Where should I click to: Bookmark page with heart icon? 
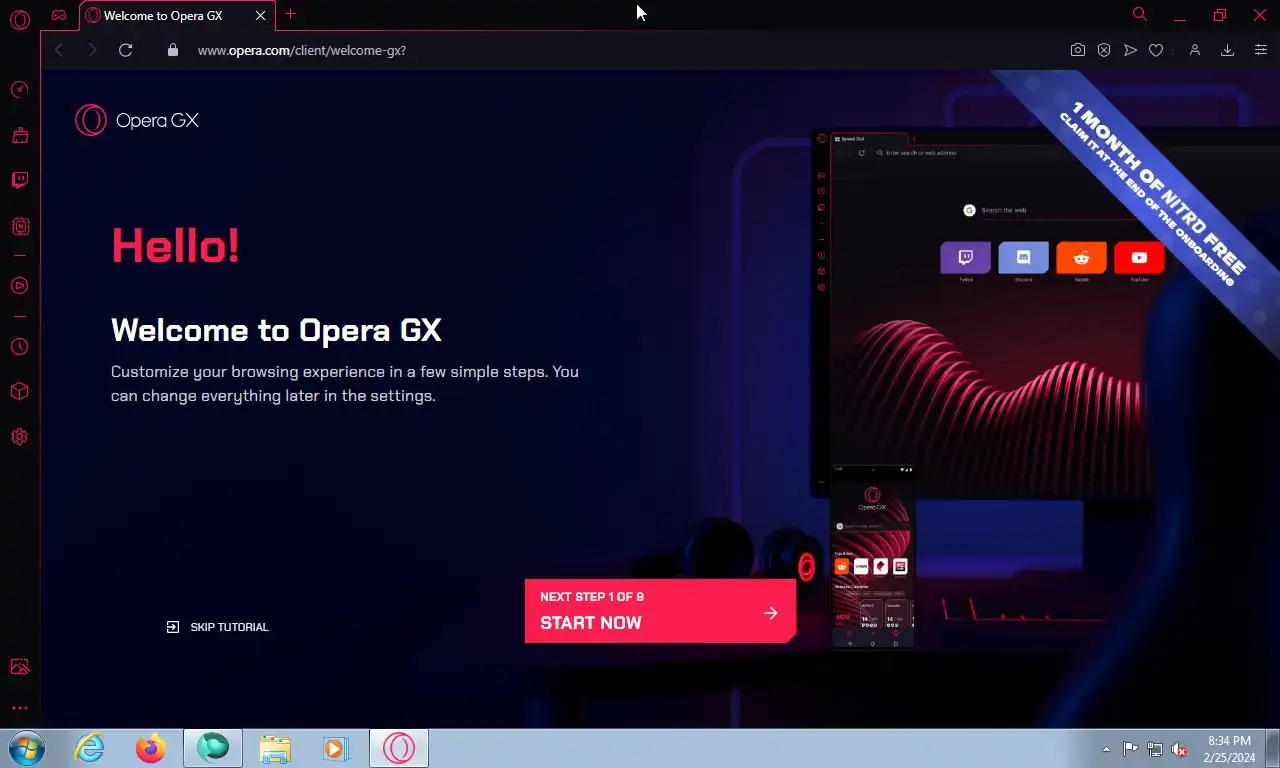point(1156,50)
